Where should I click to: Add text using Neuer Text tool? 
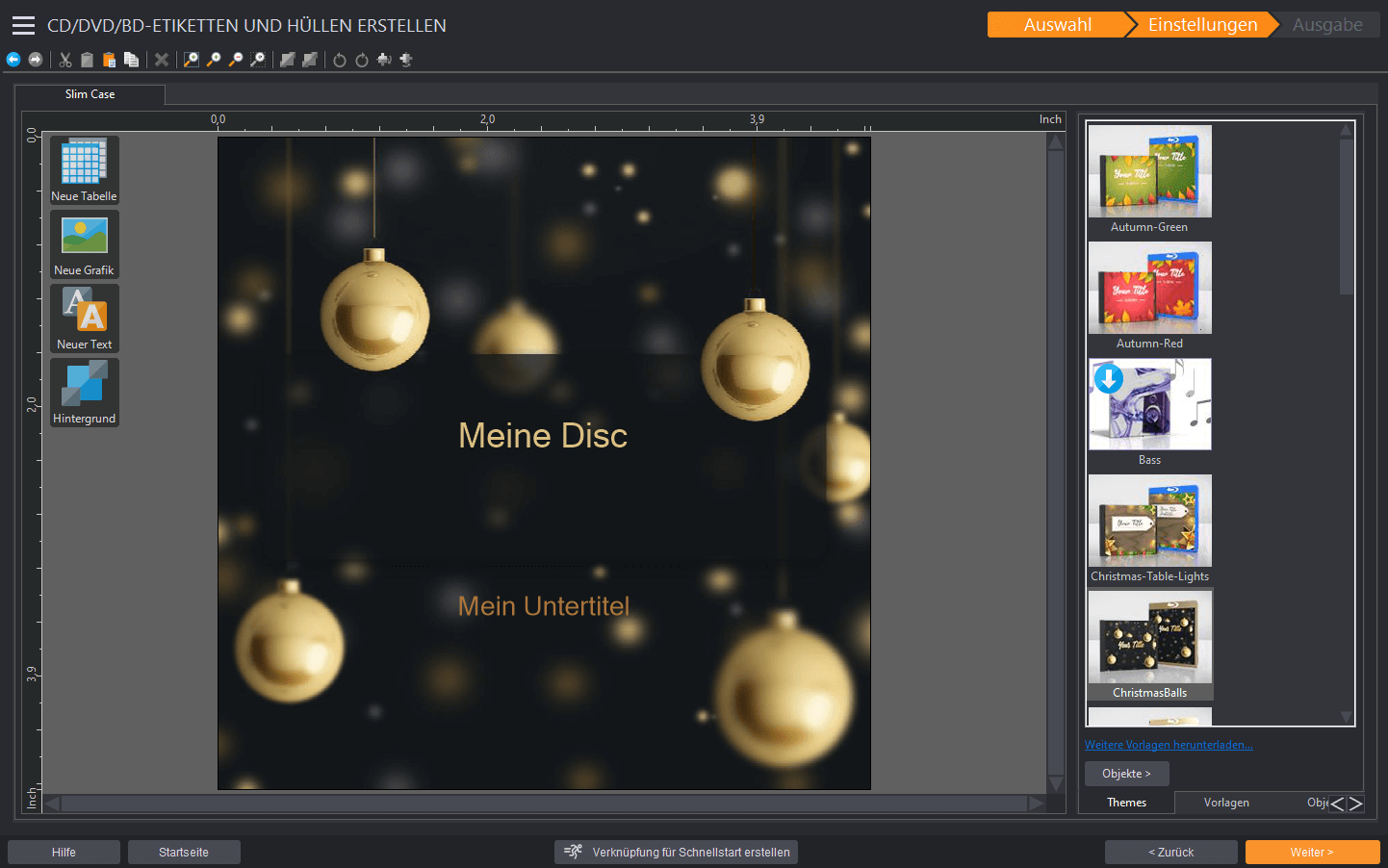coord(84,318)
